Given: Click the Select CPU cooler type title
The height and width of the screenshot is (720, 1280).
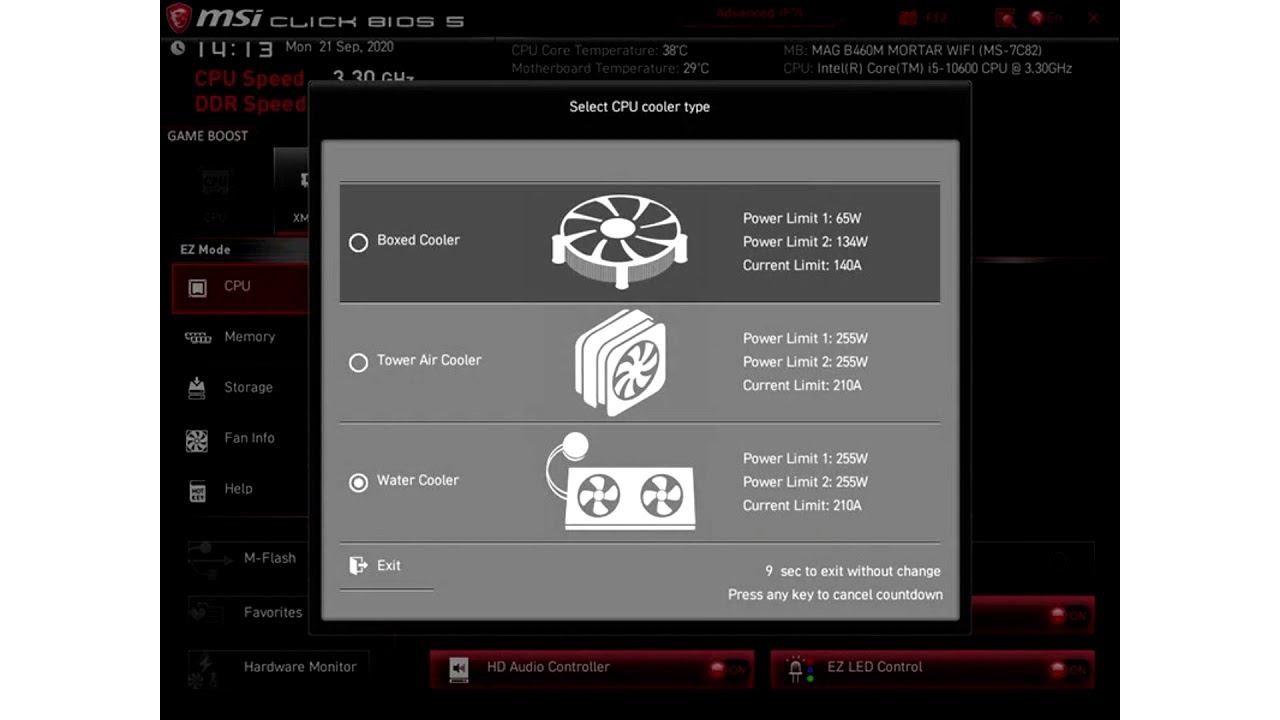Looking at the screenshot, I should (640, 107).
